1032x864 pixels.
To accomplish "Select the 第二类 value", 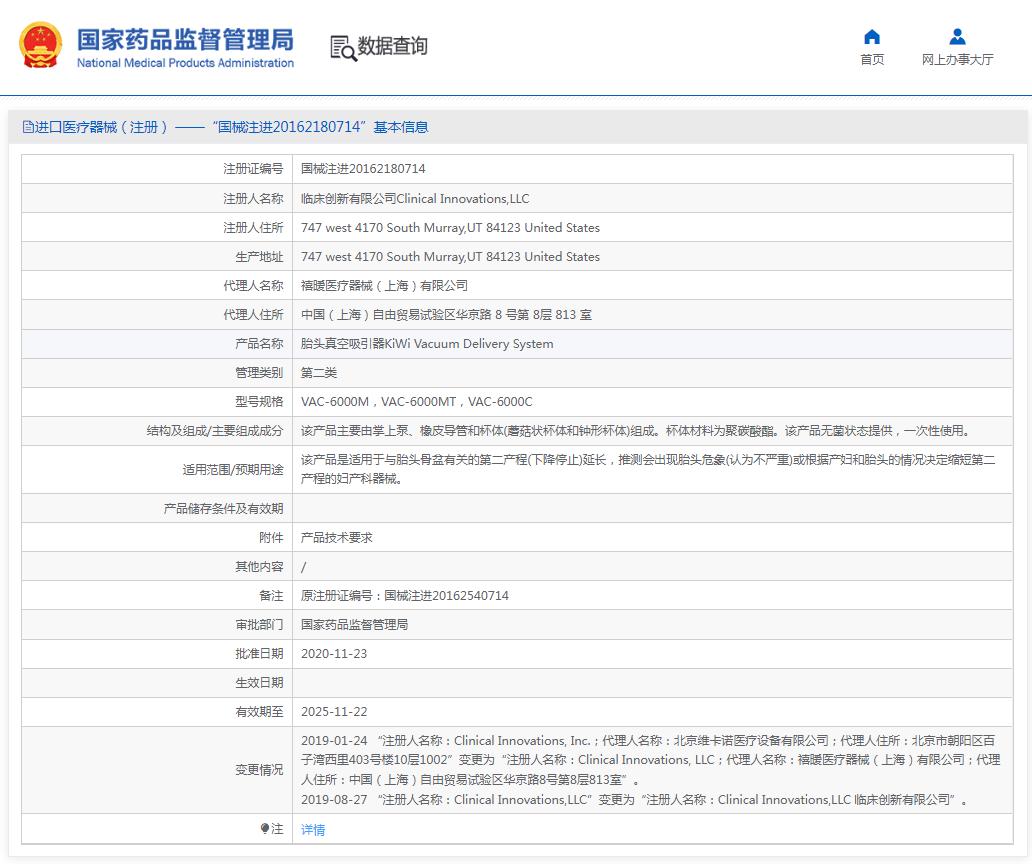I will click(x=319, y=372).
